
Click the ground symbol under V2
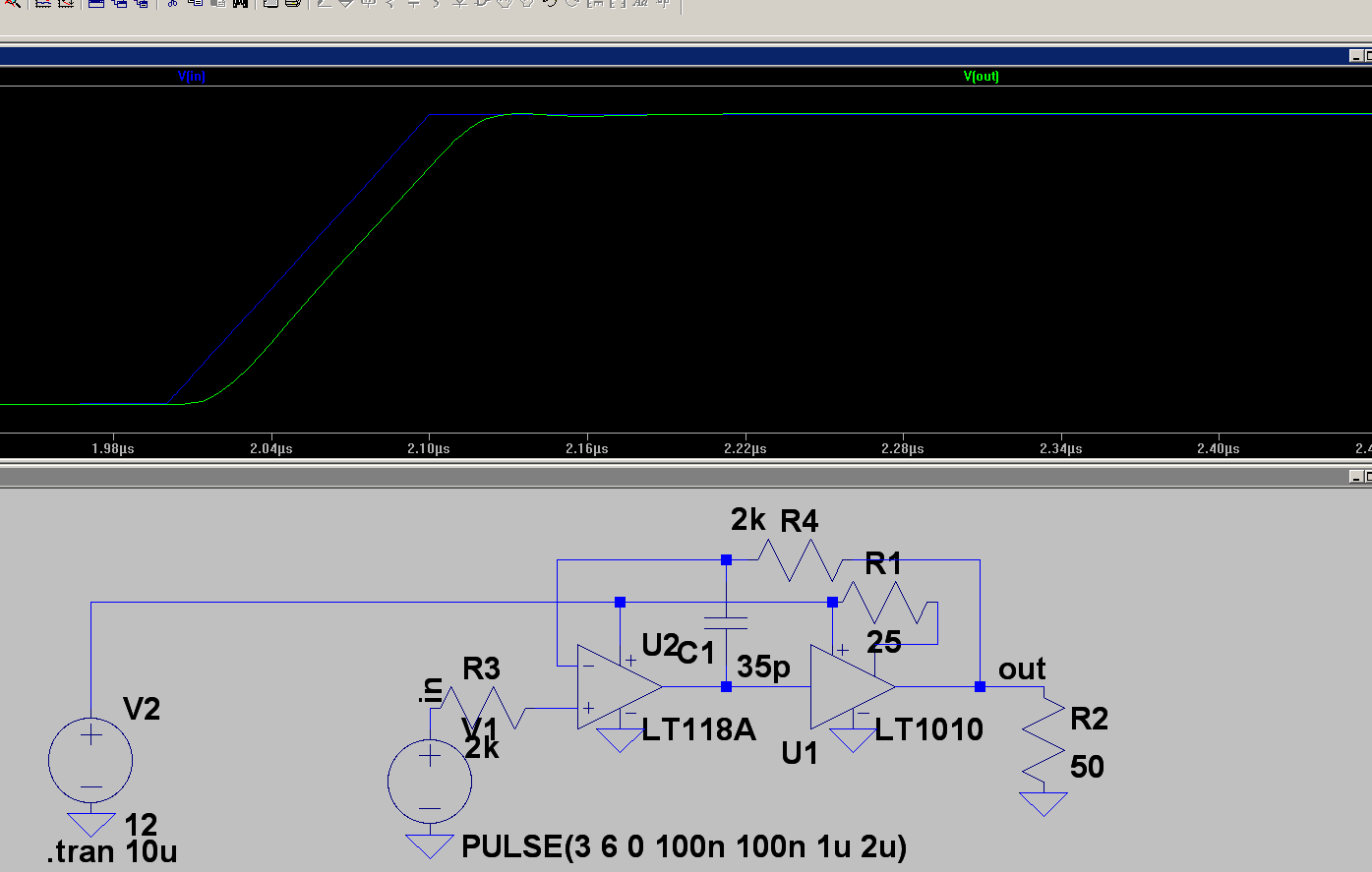(x=90, y=824)
